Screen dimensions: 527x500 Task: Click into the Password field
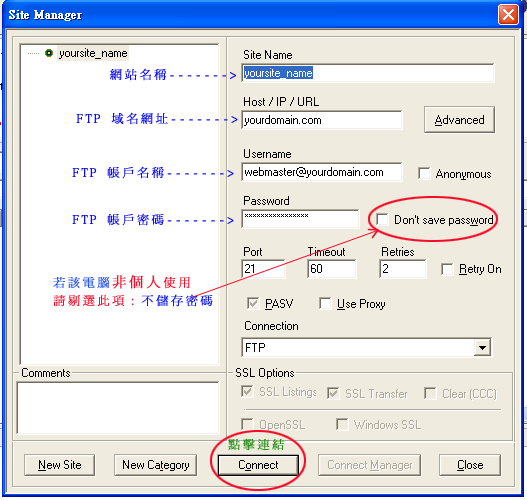click(300, 219)
